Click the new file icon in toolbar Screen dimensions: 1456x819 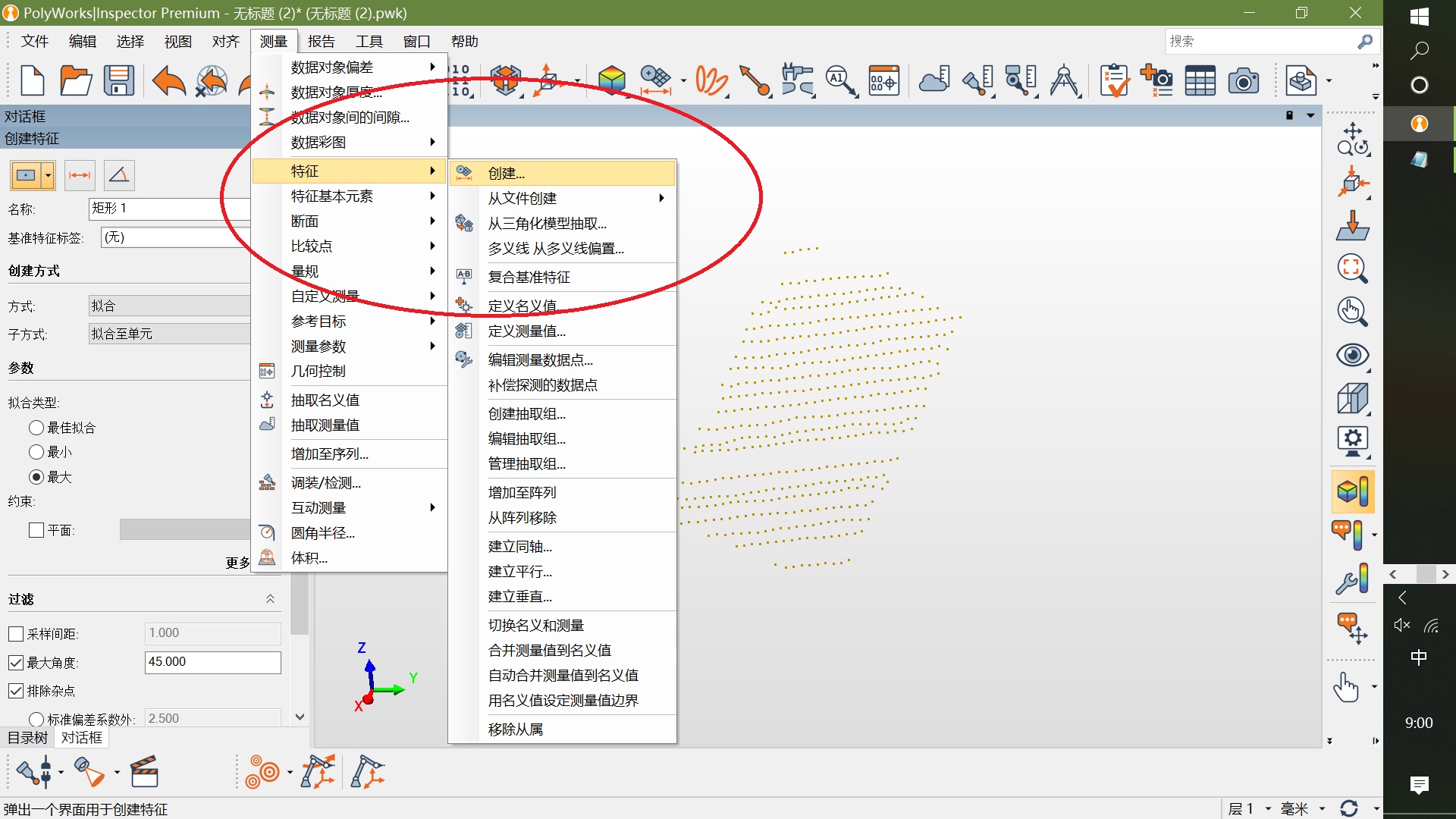click(32, 80)
